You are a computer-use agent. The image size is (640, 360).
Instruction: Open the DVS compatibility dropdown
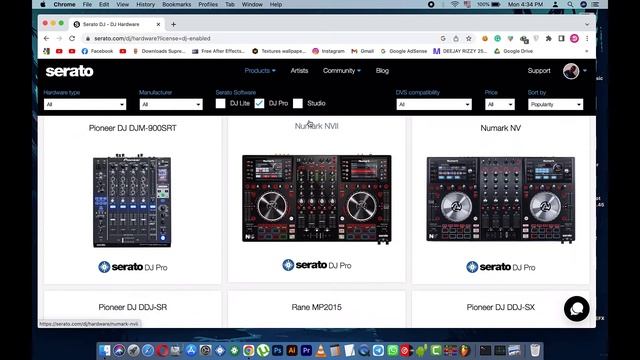[434, 104]
